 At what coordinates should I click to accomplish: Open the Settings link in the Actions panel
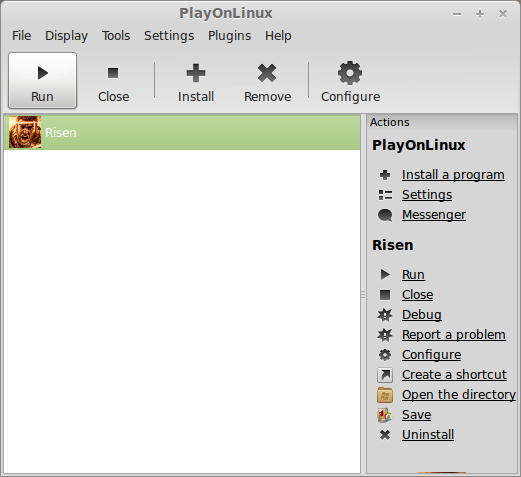click(427, 195)
